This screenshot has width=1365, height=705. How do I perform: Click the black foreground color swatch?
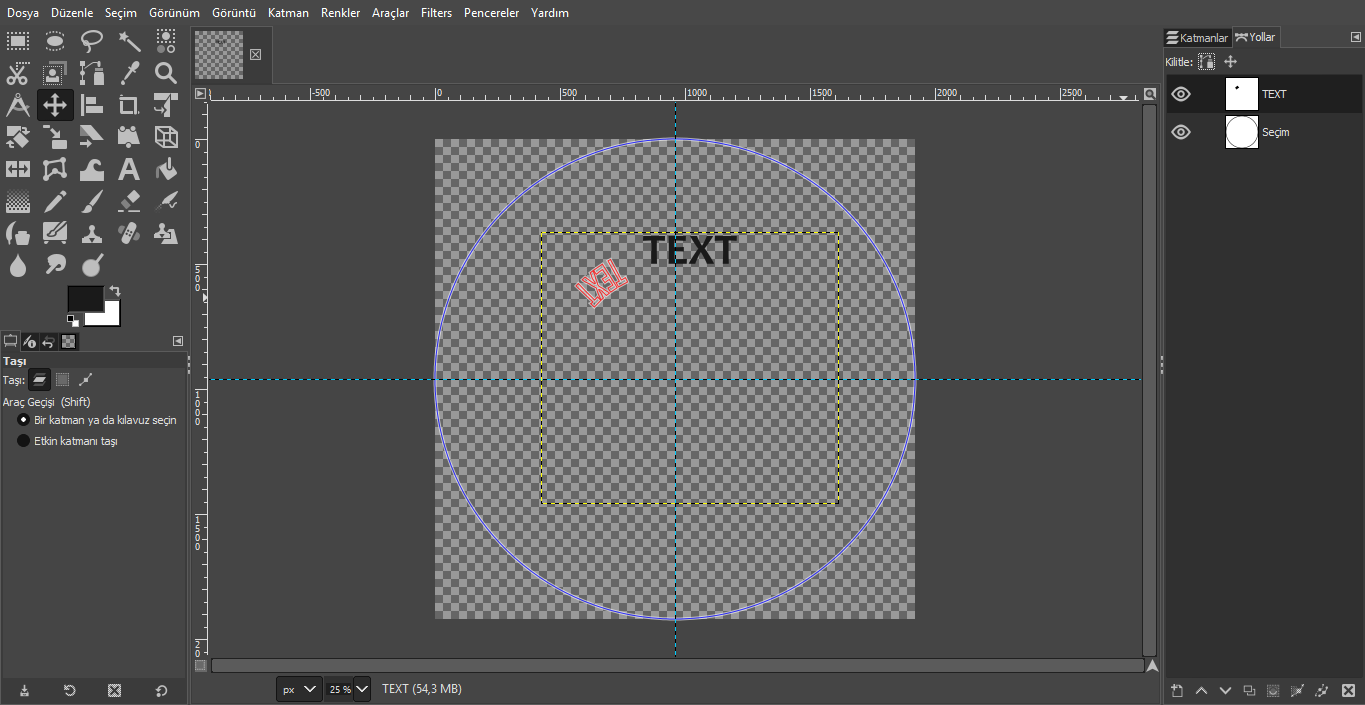tap(85, 298)
